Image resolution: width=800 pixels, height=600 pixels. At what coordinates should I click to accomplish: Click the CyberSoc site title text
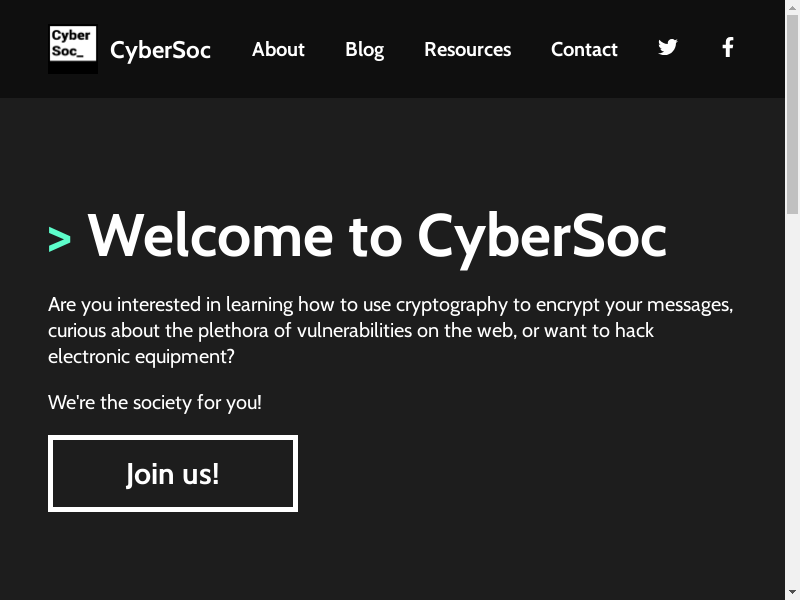160,50
